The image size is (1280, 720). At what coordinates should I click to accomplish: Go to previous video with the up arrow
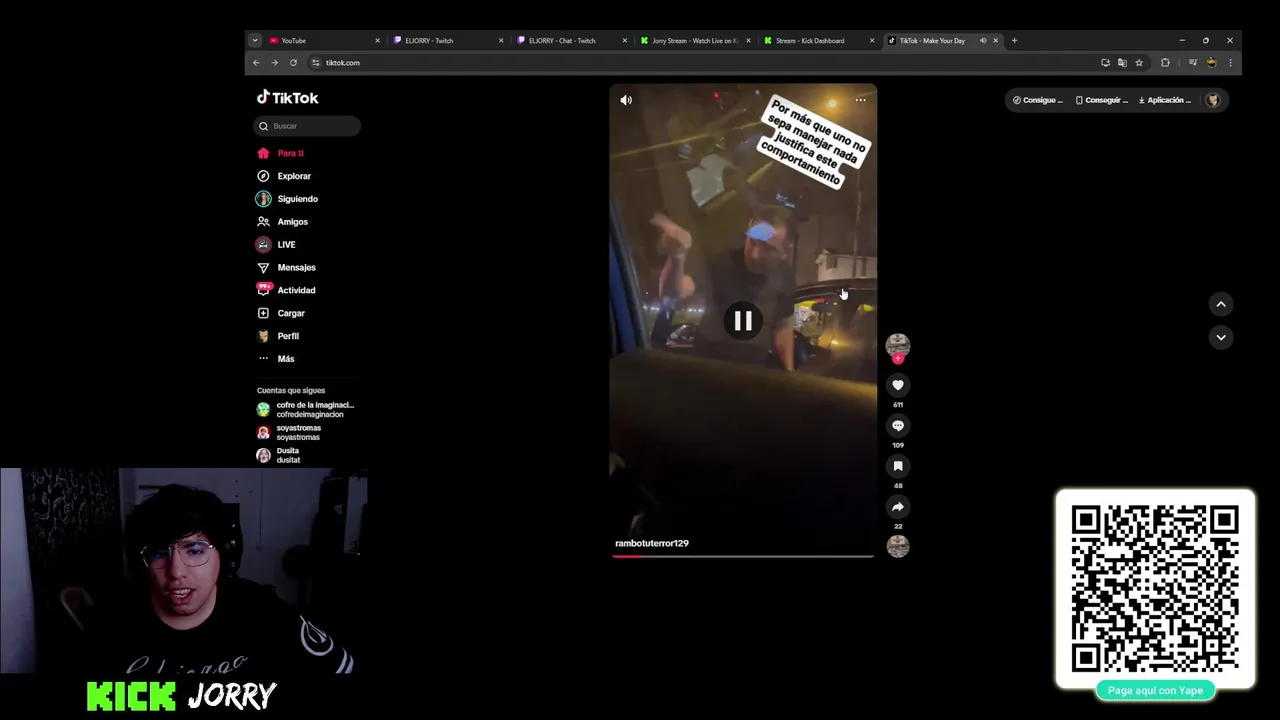point(1221,304)
